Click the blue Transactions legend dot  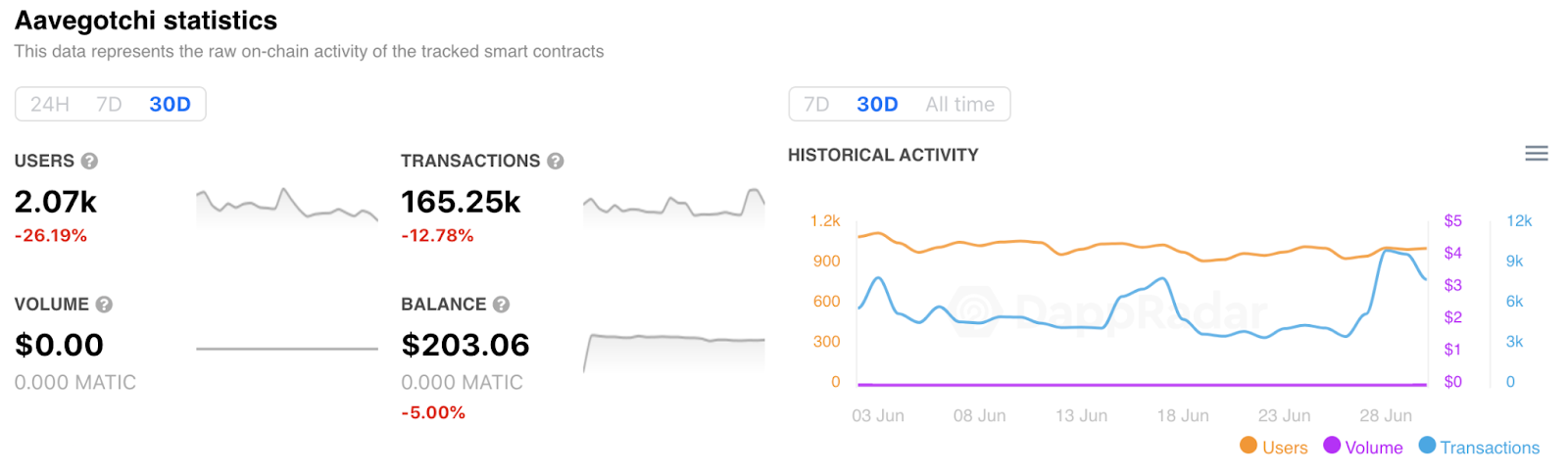(1427, 446)
